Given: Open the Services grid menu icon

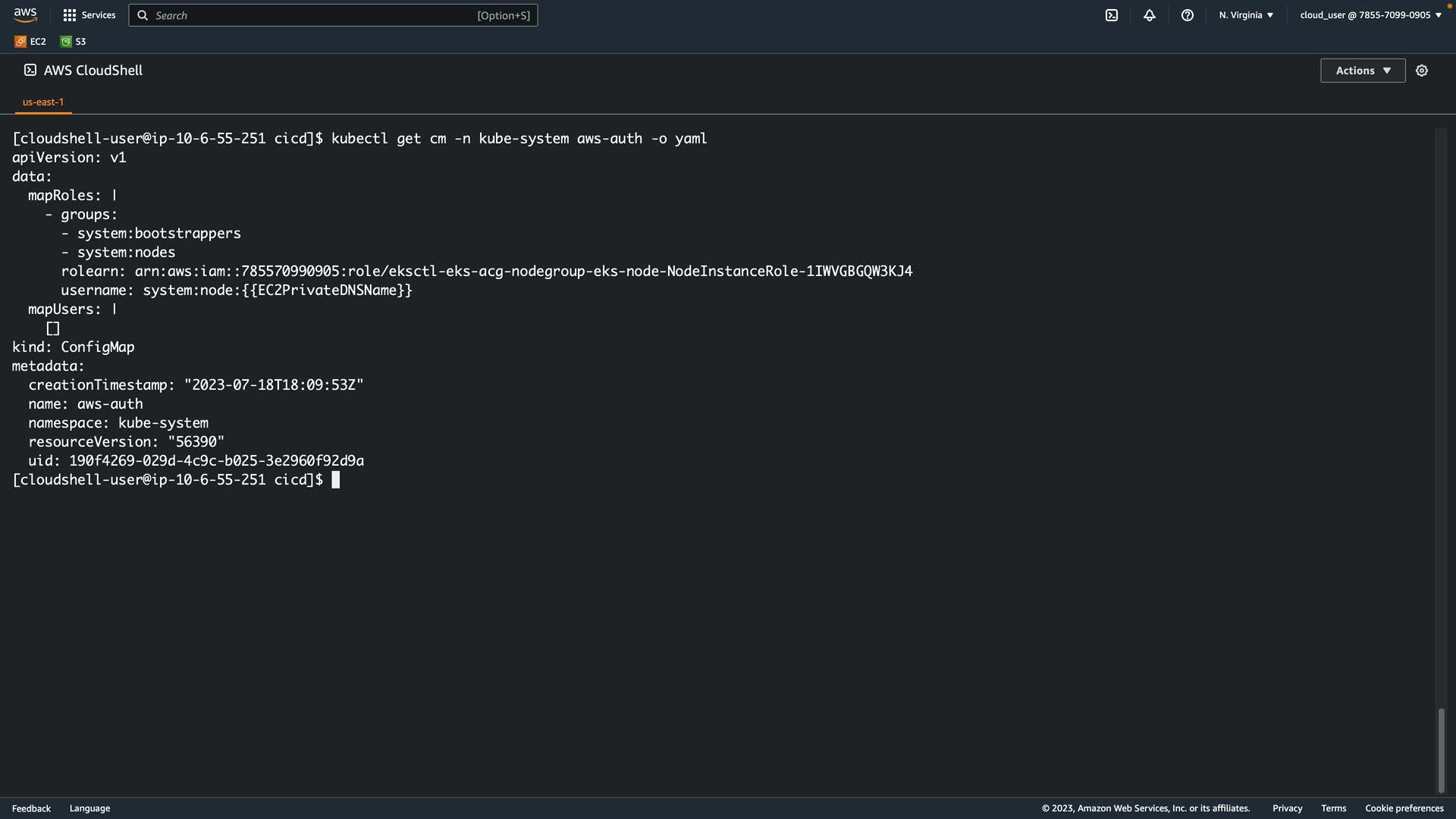Looking at the screenshot, I should pyautogui.click(x=70, y=15).
